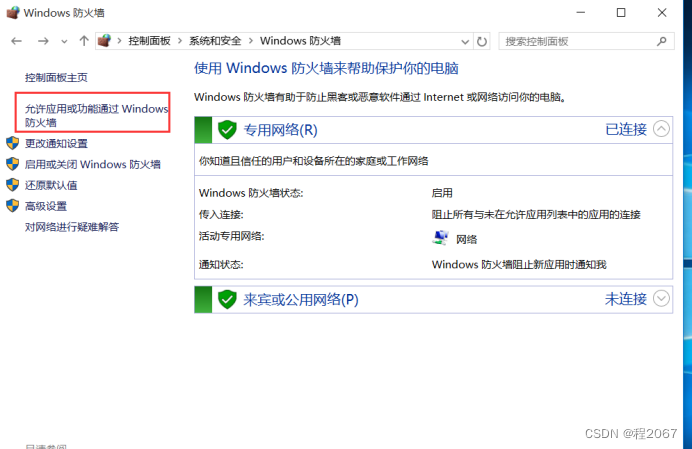
Task: Click the 网络 computer icon
Action: coord(440,238)
